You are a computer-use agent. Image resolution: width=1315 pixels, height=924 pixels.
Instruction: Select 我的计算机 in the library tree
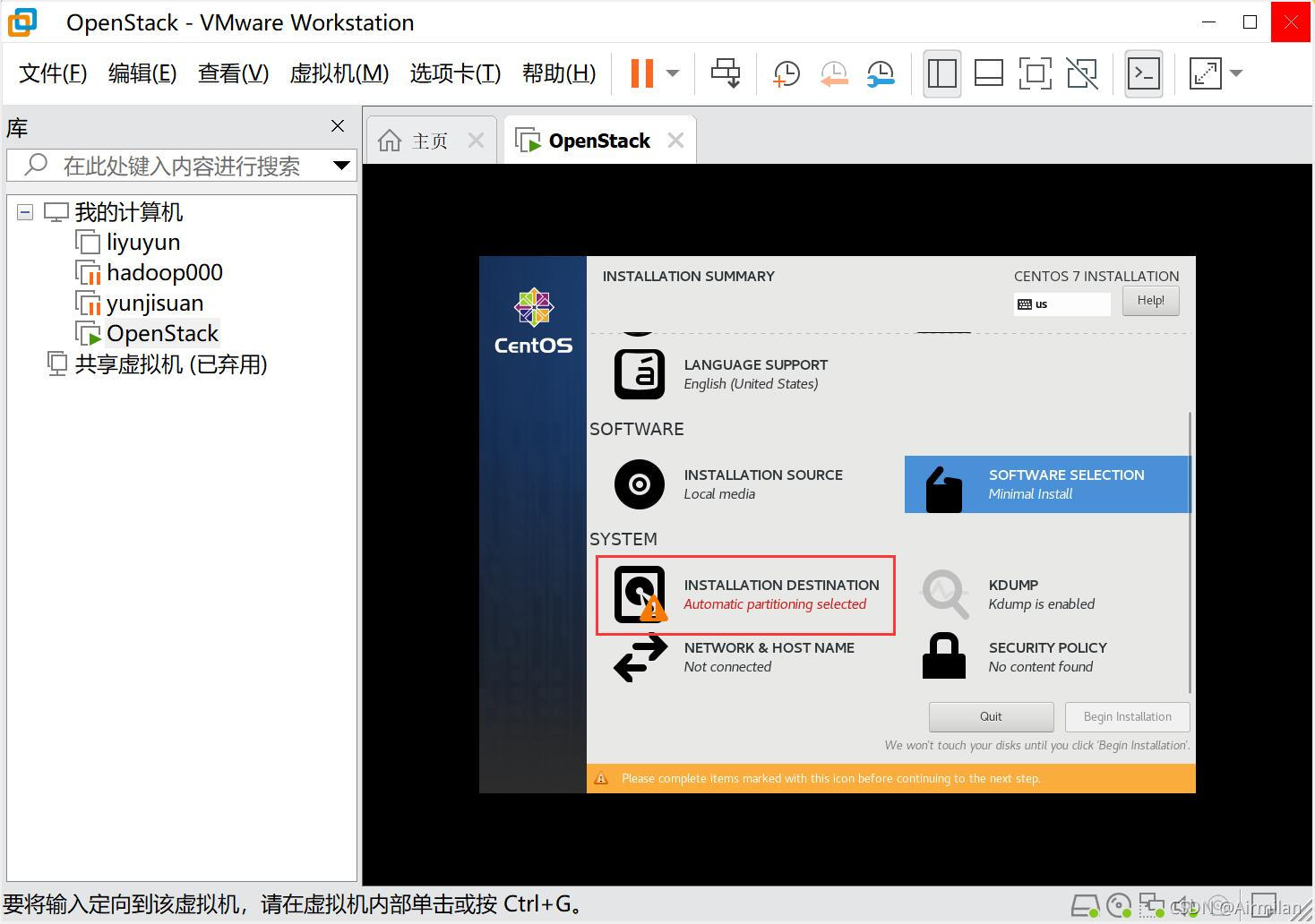[128, 212]
